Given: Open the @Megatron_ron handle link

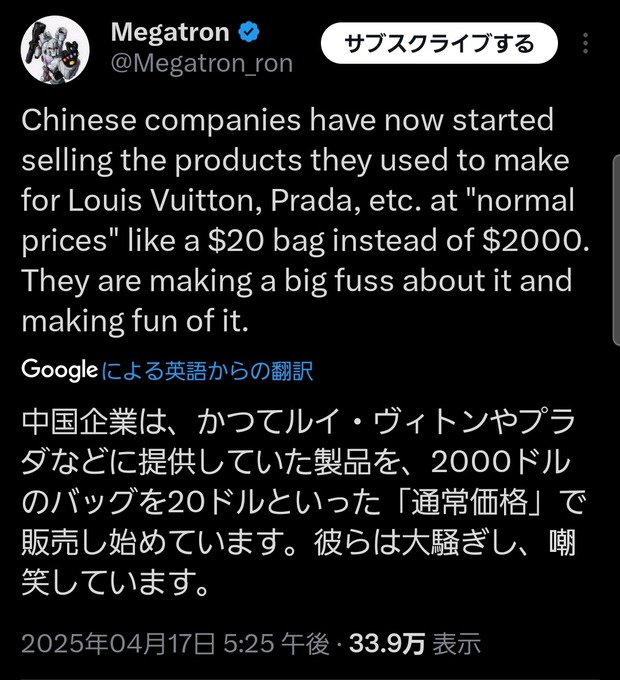Looking at the screenshot, I should pyautogui.click(x=201, y=63).
